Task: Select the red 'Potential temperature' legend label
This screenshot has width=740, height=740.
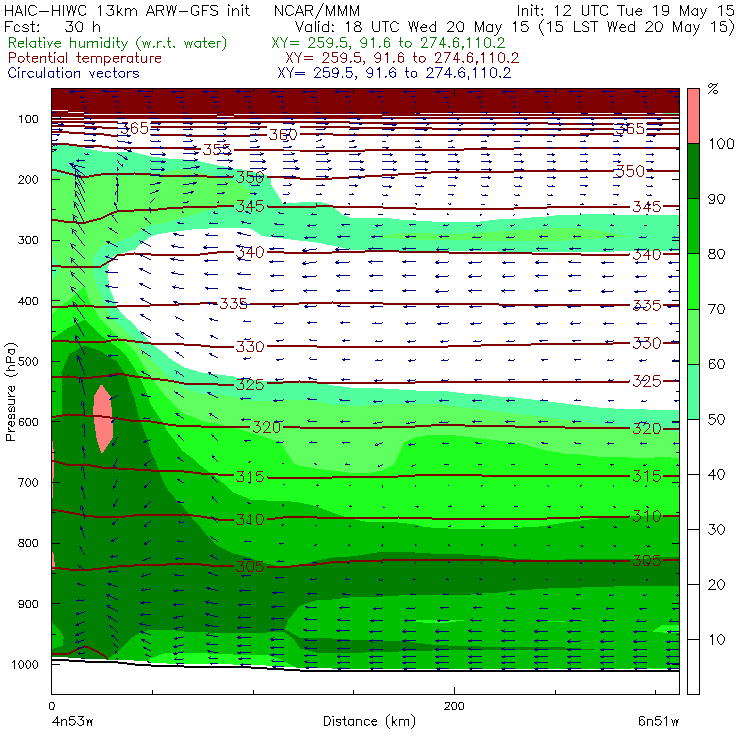Action: click(x=84, y=58)
